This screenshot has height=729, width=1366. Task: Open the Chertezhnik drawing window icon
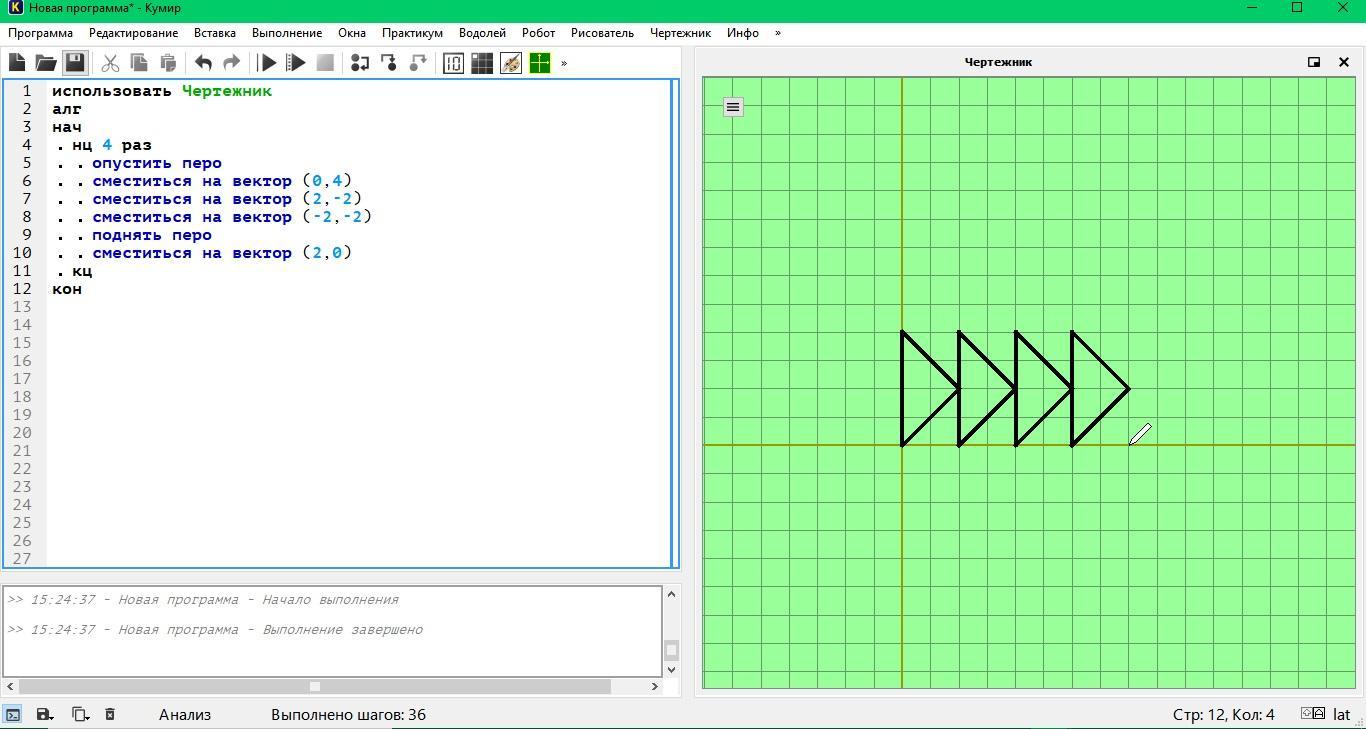(540, 63)
